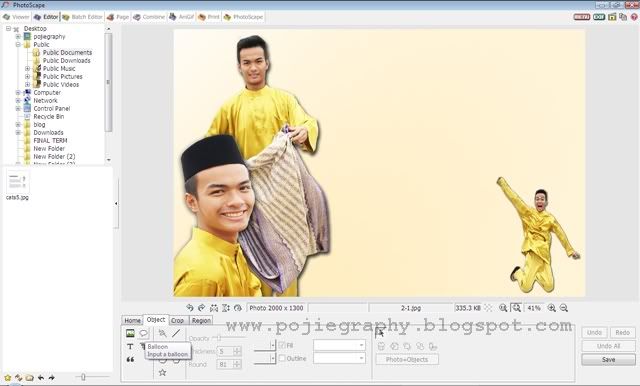640x386 pixels.
Task: Open the Combine tab
Action: [149, 17]
